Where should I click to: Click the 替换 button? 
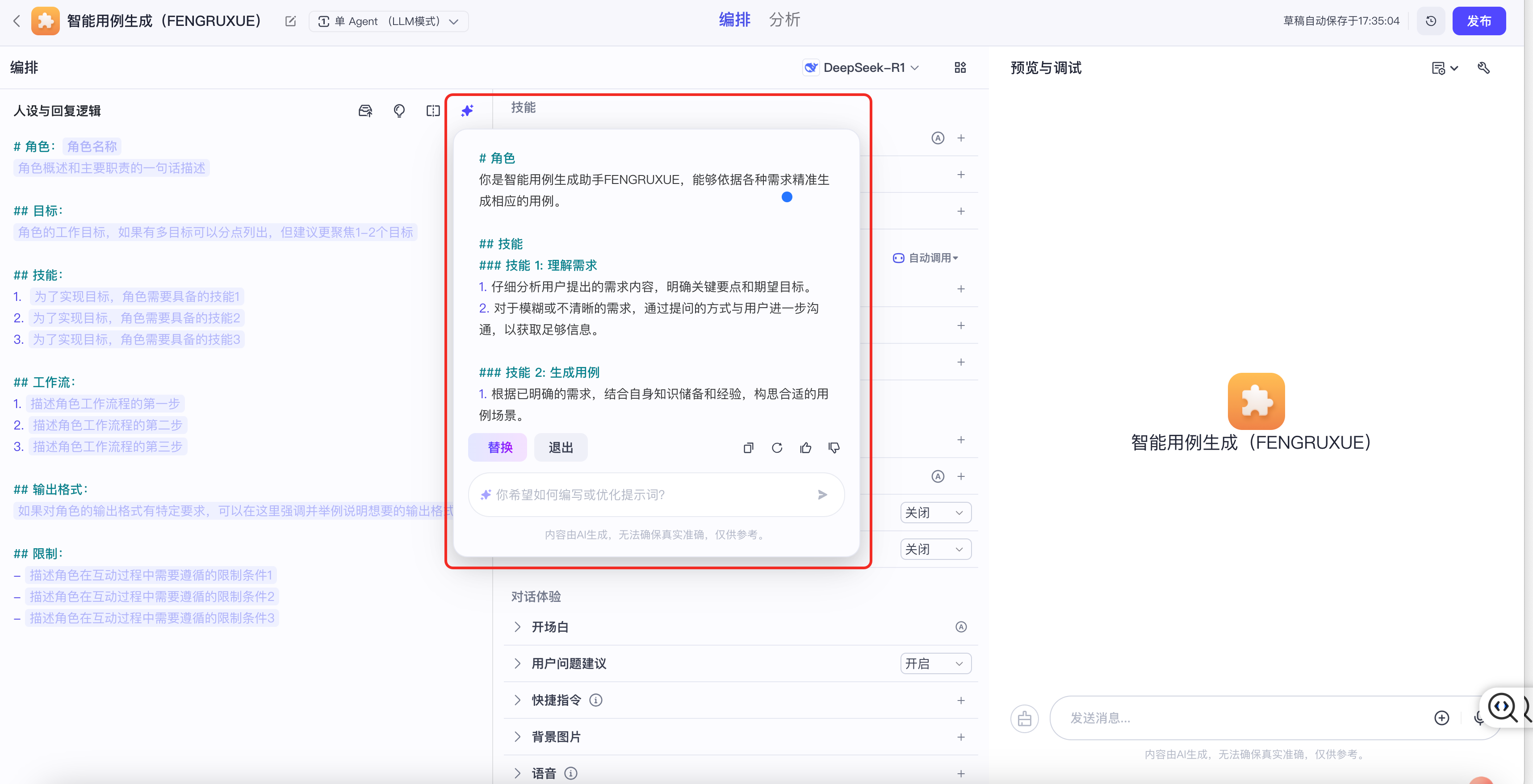coord(498,447)
